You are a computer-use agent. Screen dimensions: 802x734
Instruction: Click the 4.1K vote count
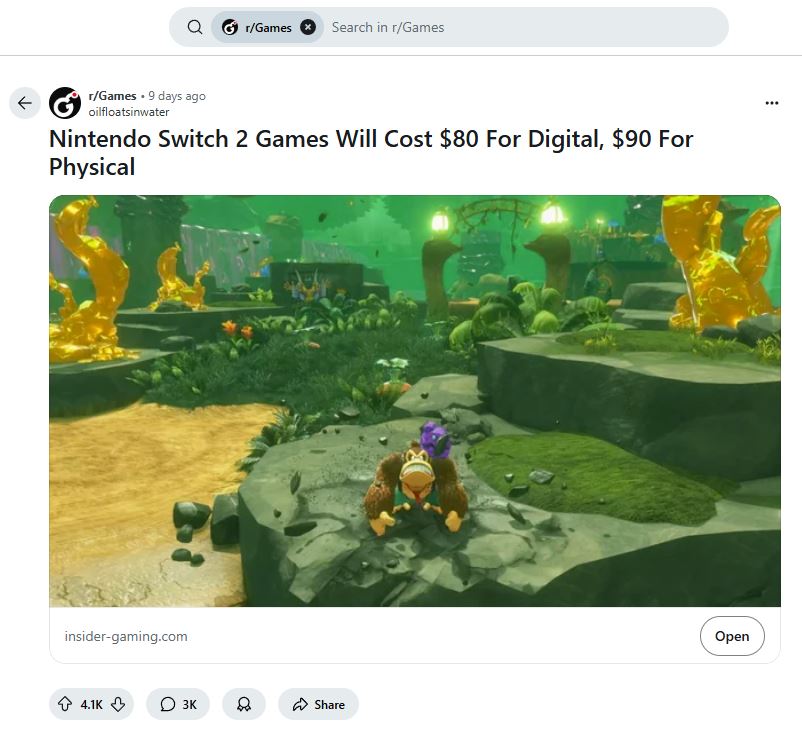coord(92,704)
